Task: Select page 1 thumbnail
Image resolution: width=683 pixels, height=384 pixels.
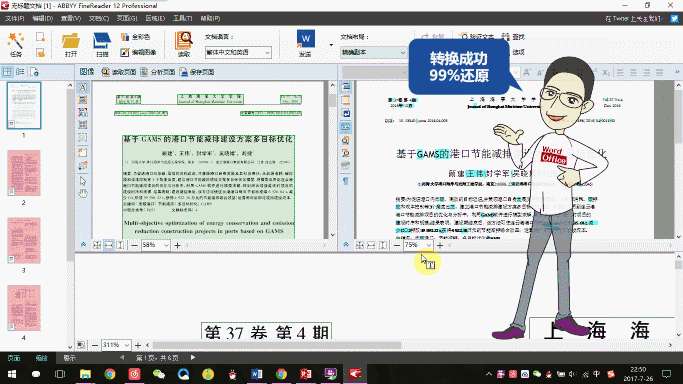Action: point(24,106)
